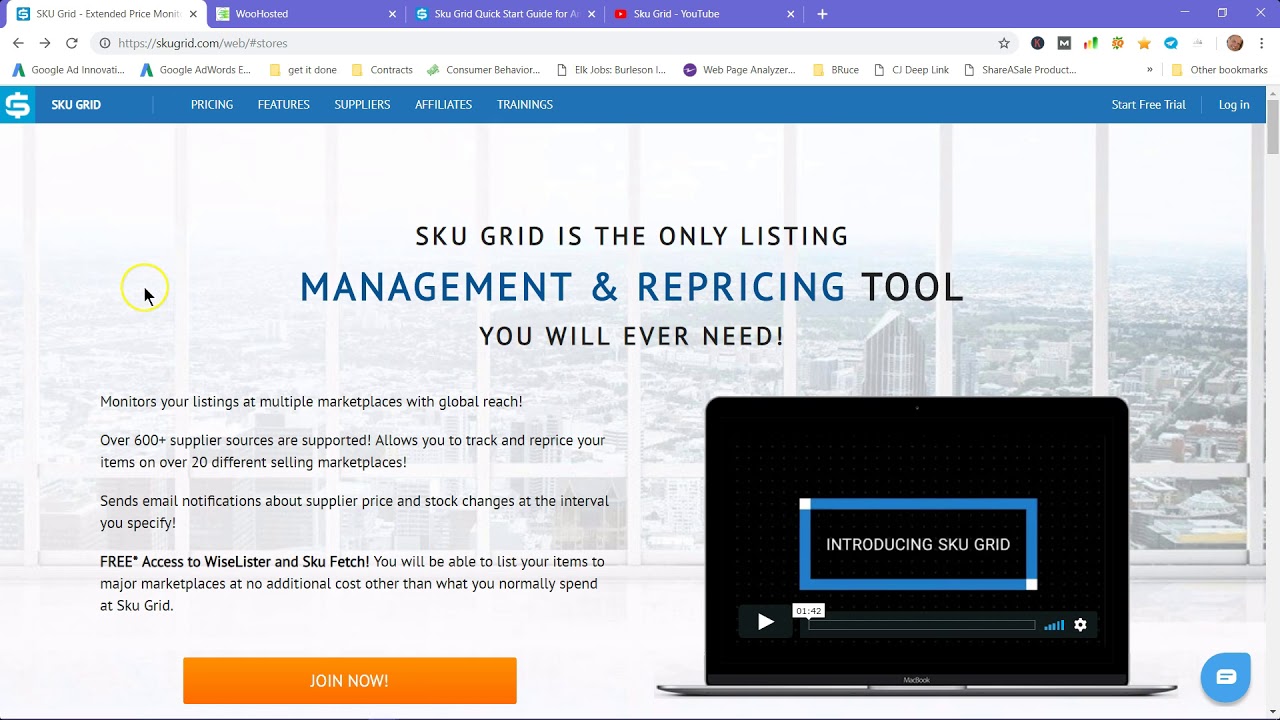1280x720 pixels.
Task: Open the BRuce bookmark folder
Action: coord(836,70)
